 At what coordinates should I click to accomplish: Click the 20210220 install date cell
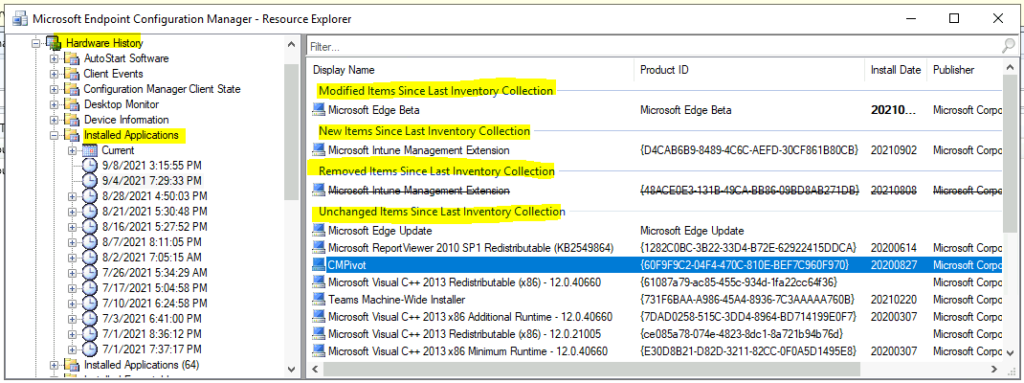pos(894,299)
